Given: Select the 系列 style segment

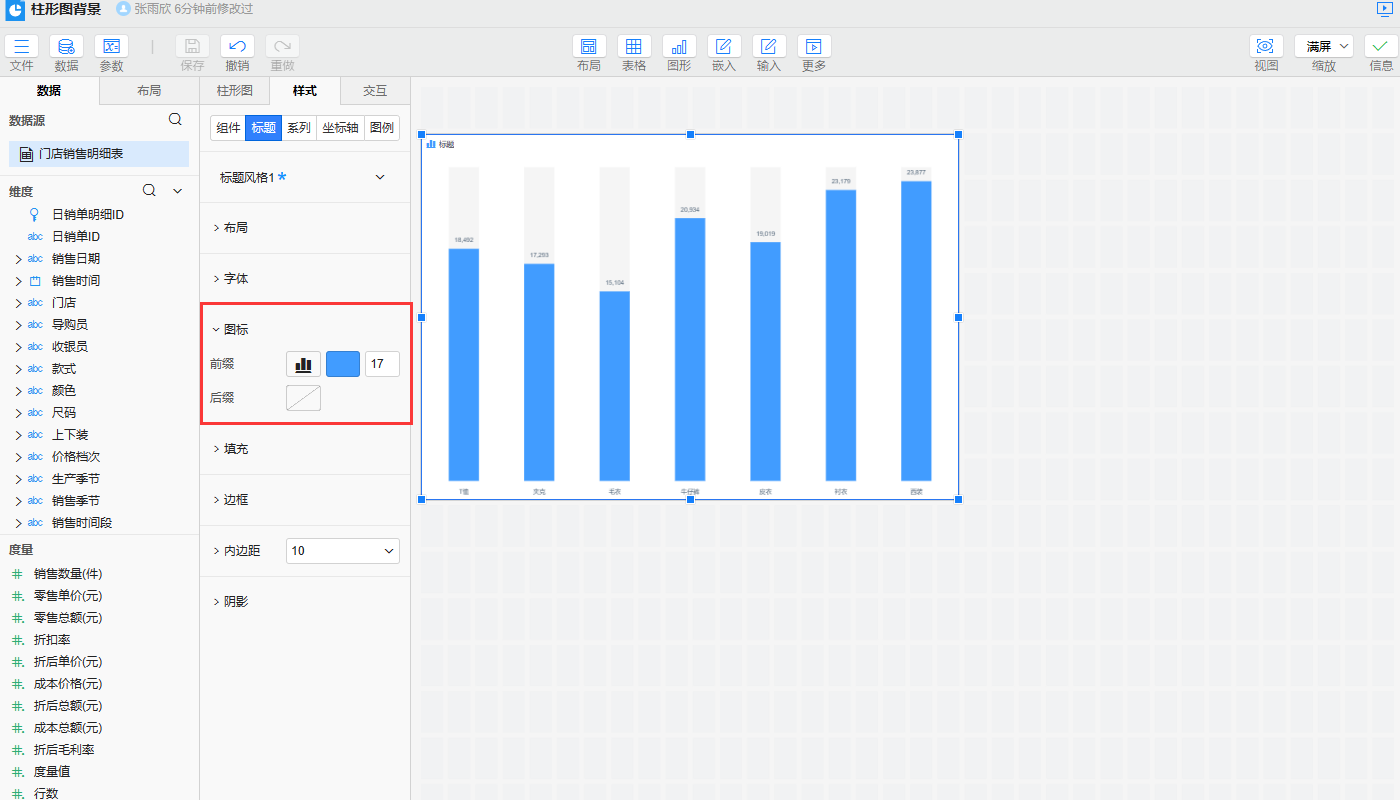Looking at the screenshot, I should point(298,128).
